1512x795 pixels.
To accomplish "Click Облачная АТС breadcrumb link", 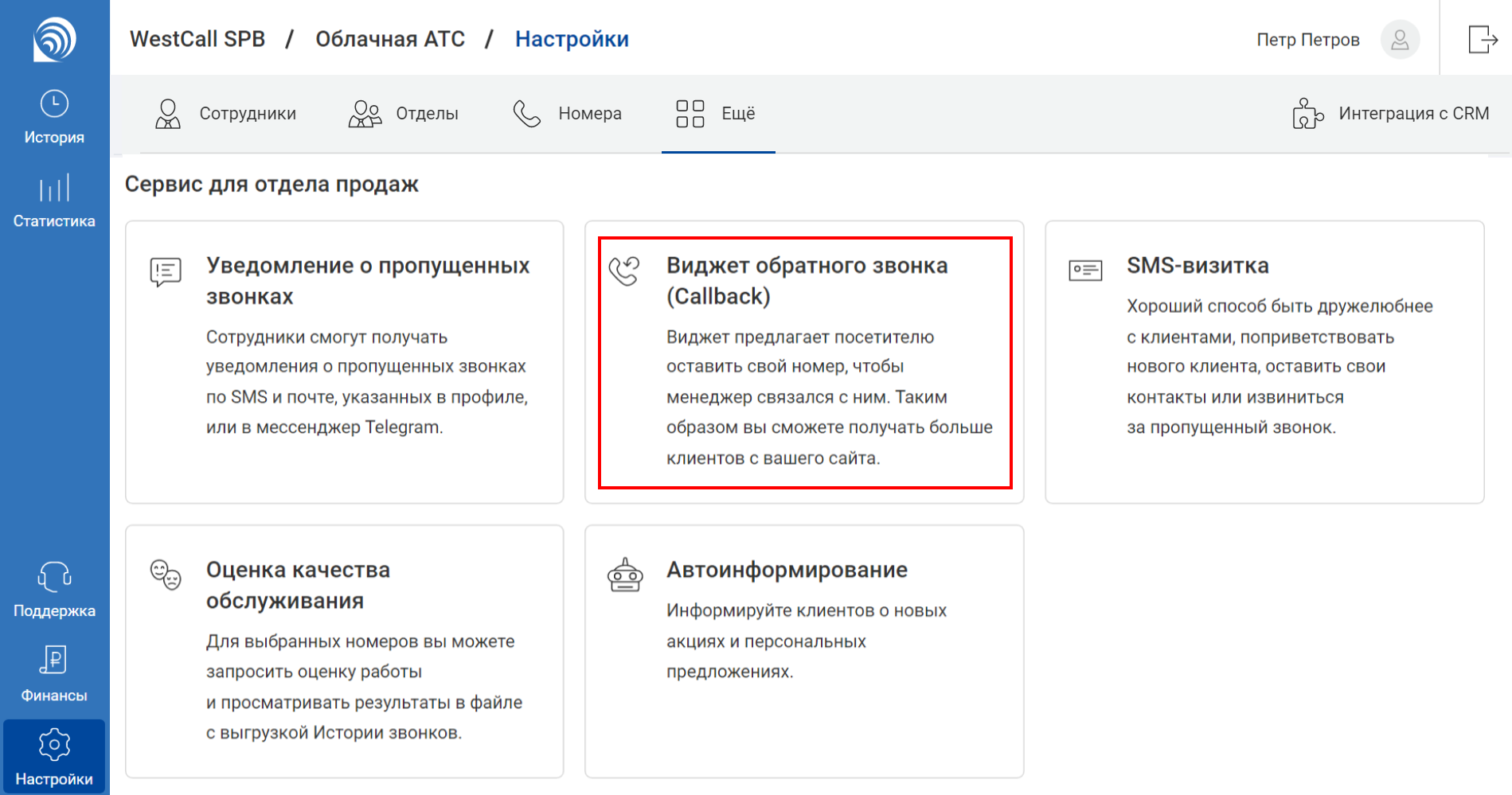I will (x=390, y=39).
